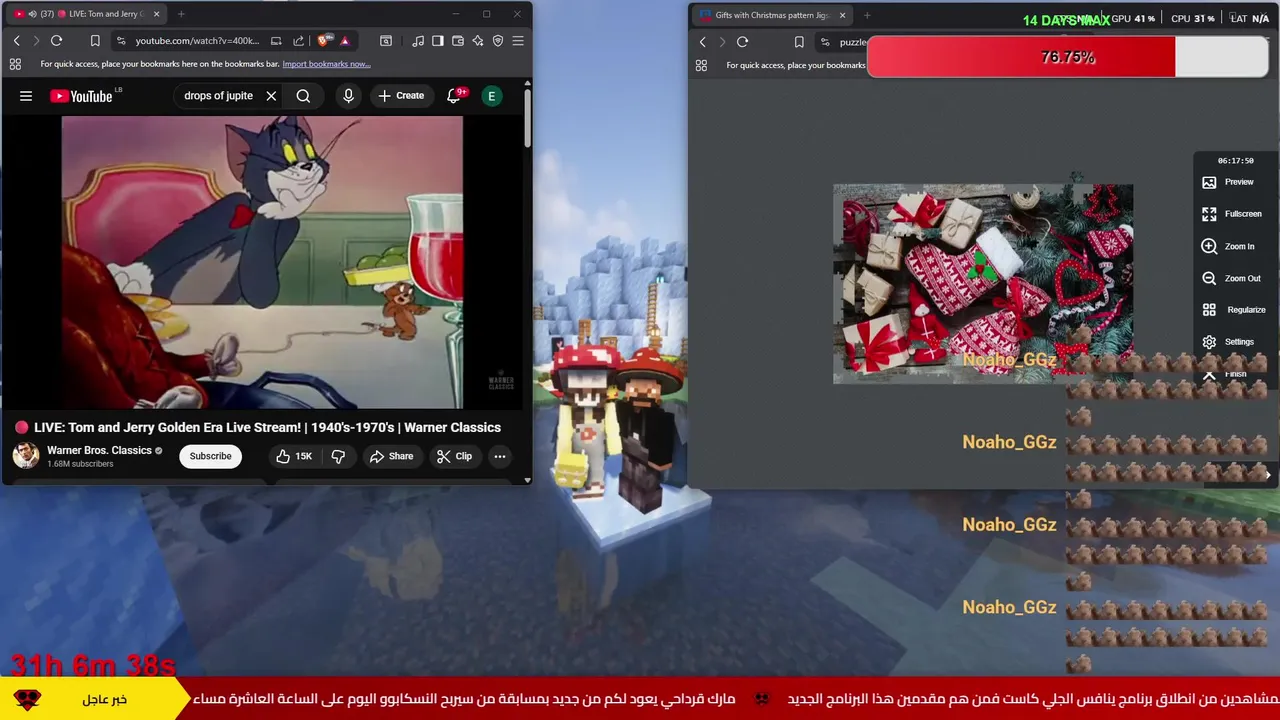
Task: Click the Clip button below the video
Action: (454, 456)
